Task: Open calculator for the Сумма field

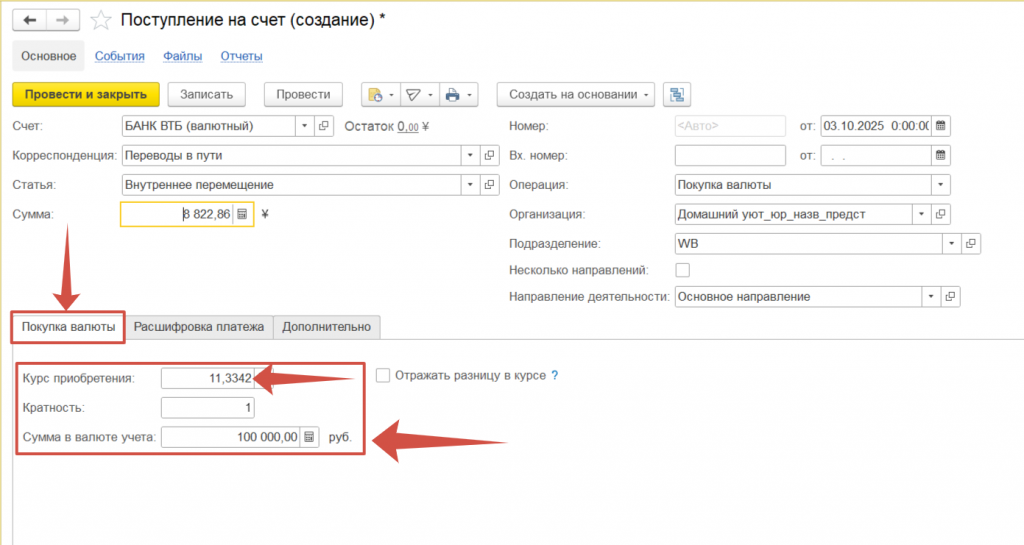Action: (242, 214)
